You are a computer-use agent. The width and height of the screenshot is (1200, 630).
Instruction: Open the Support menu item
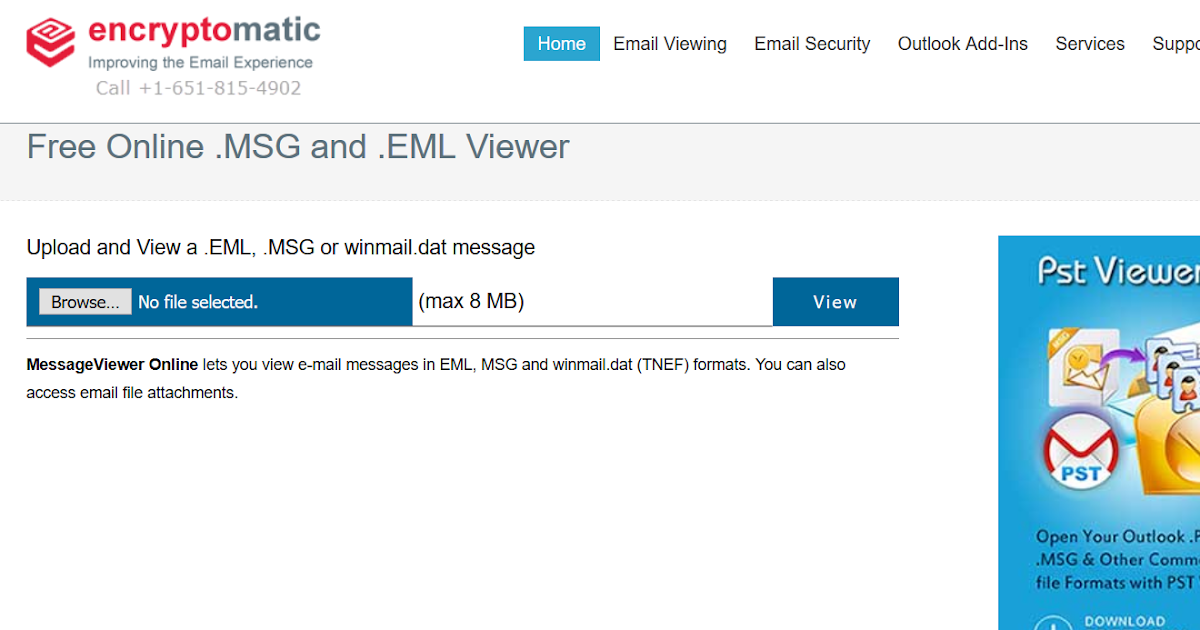point(1176,44)
